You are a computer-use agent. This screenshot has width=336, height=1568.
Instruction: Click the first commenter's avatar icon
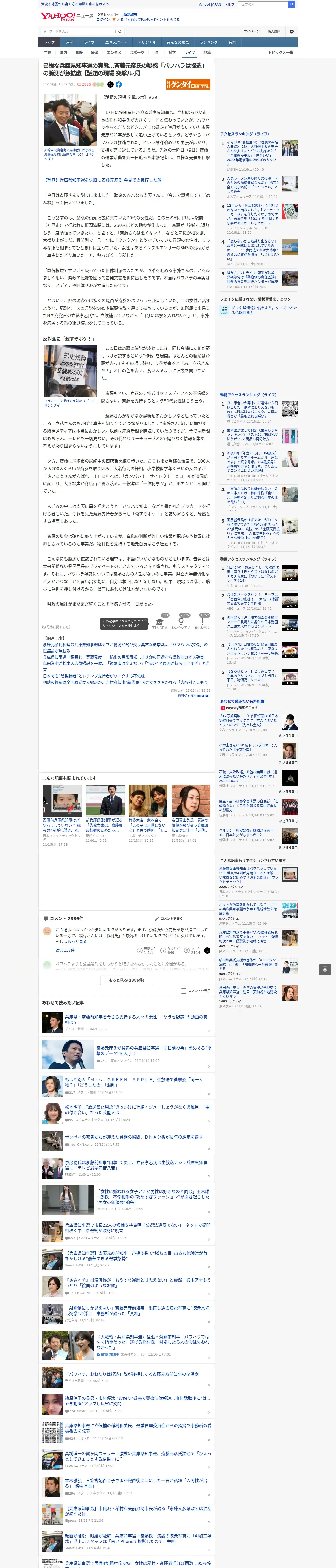(47, 931)
